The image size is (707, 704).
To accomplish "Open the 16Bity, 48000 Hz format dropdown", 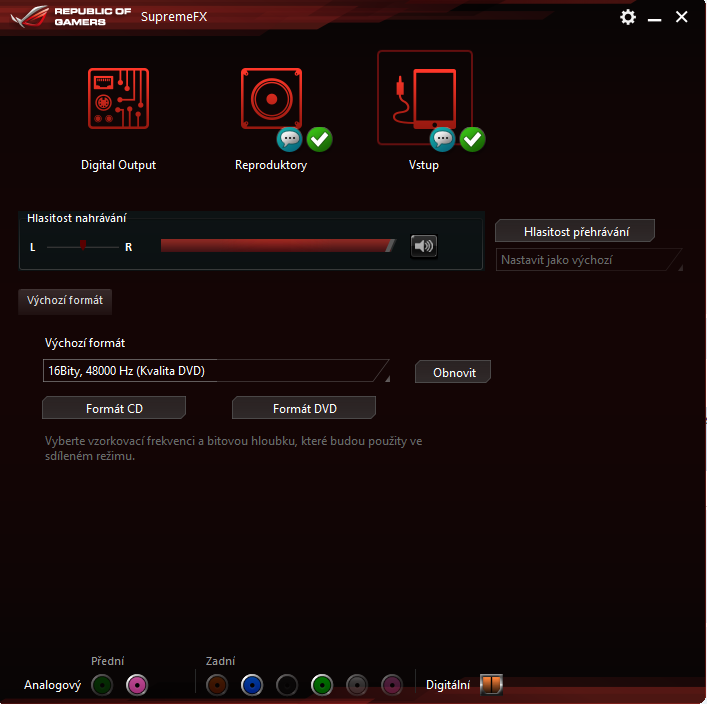I will click(216, 371).
